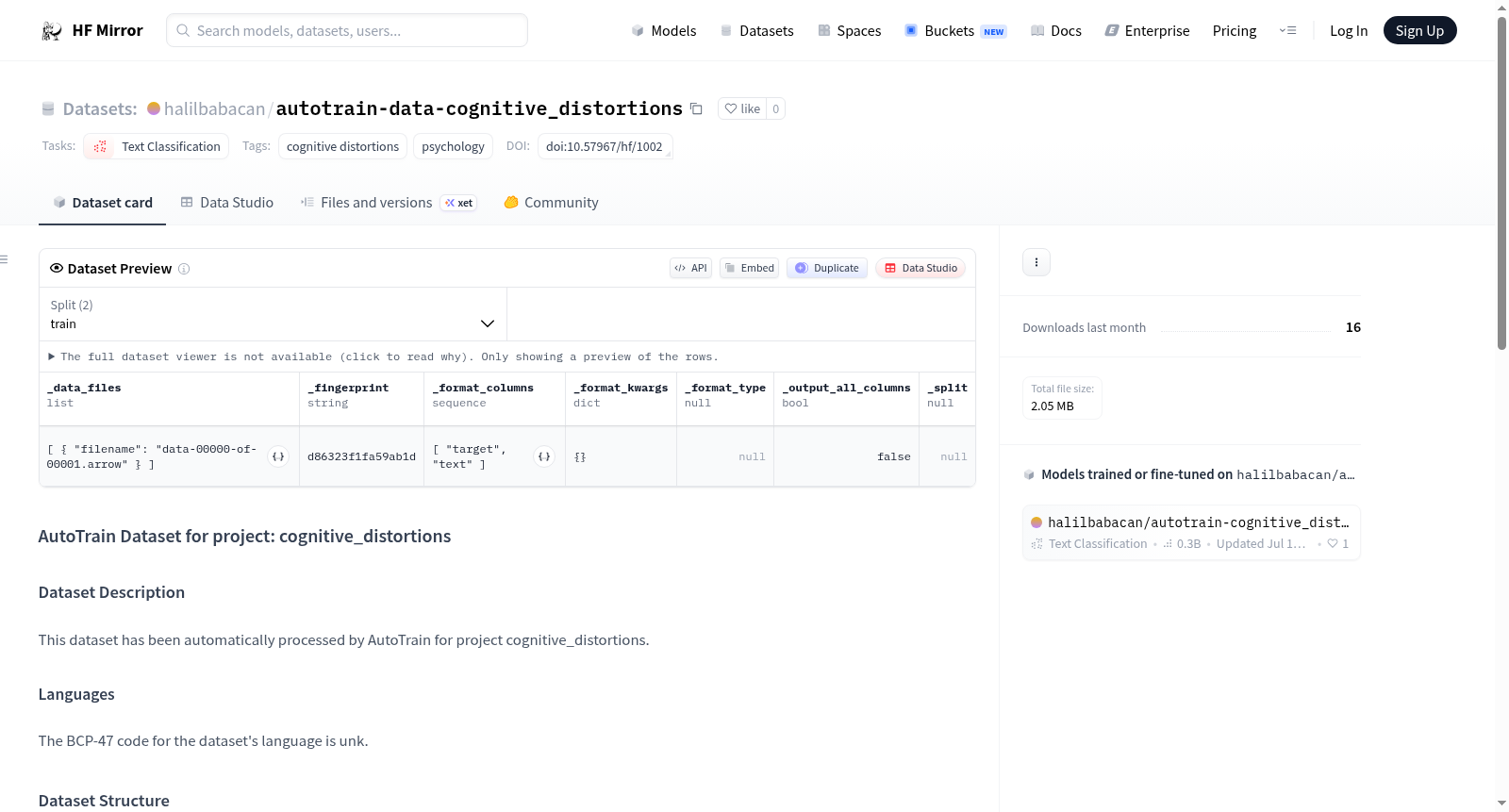The image size is (1509, 812).
Task: Click the Dataset Description heading
Action: tap(111, 592)
